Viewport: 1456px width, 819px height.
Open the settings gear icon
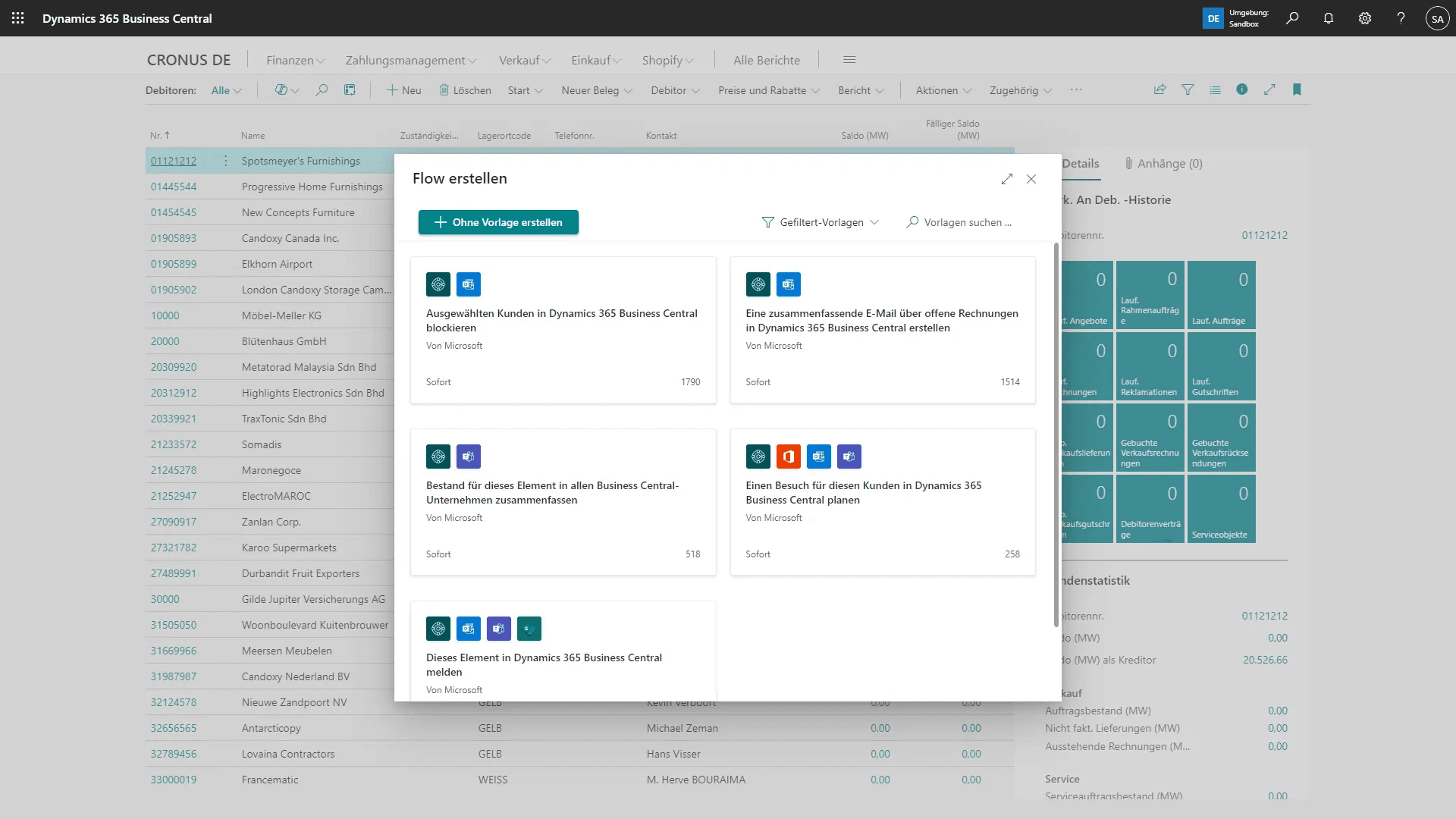pos(1365,18)
